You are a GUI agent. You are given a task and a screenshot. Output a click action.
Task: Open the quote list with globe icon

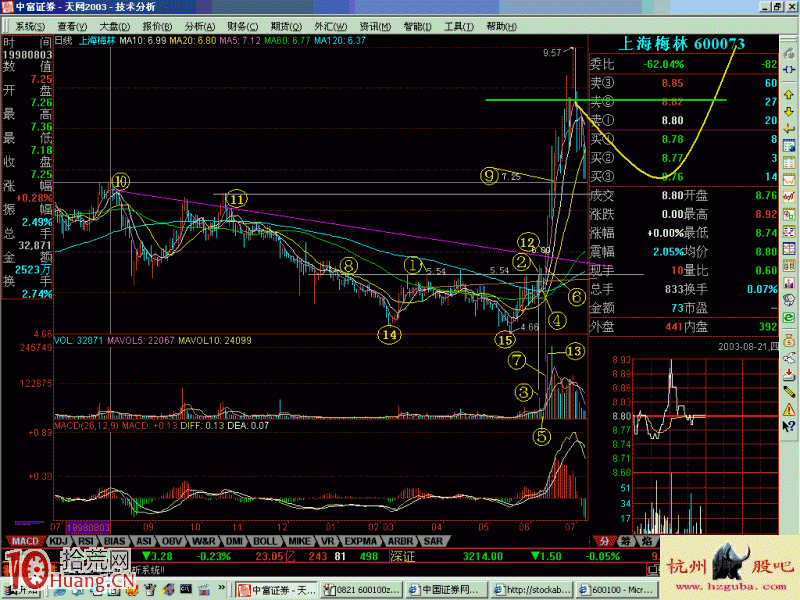tap(789, 146)
